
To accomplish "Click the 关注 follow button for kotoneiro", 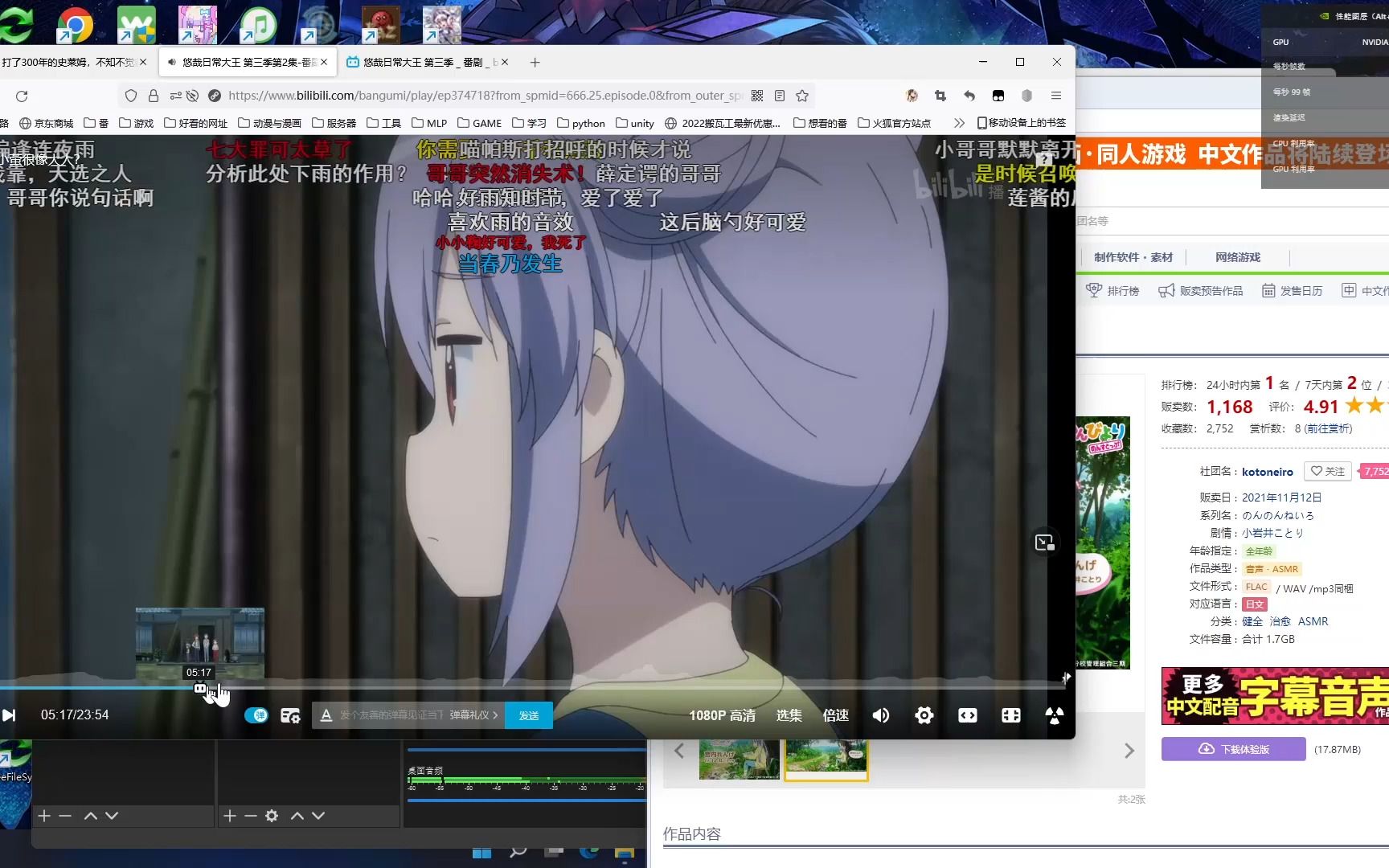I will [x=1327, y=472].
